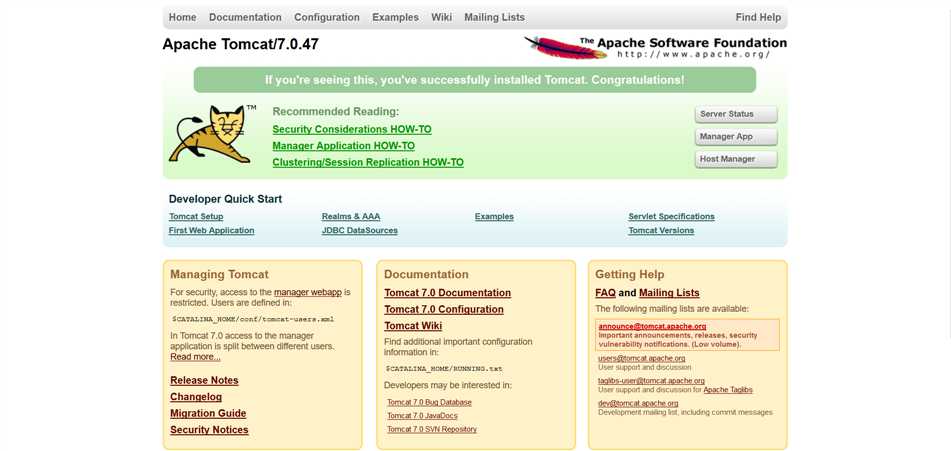The height and width of the screenshot is (451, 951).
Task: Click the $CATALINA_HOME/conf/tomcat-users.xml path text
Action: coord(253,319)
